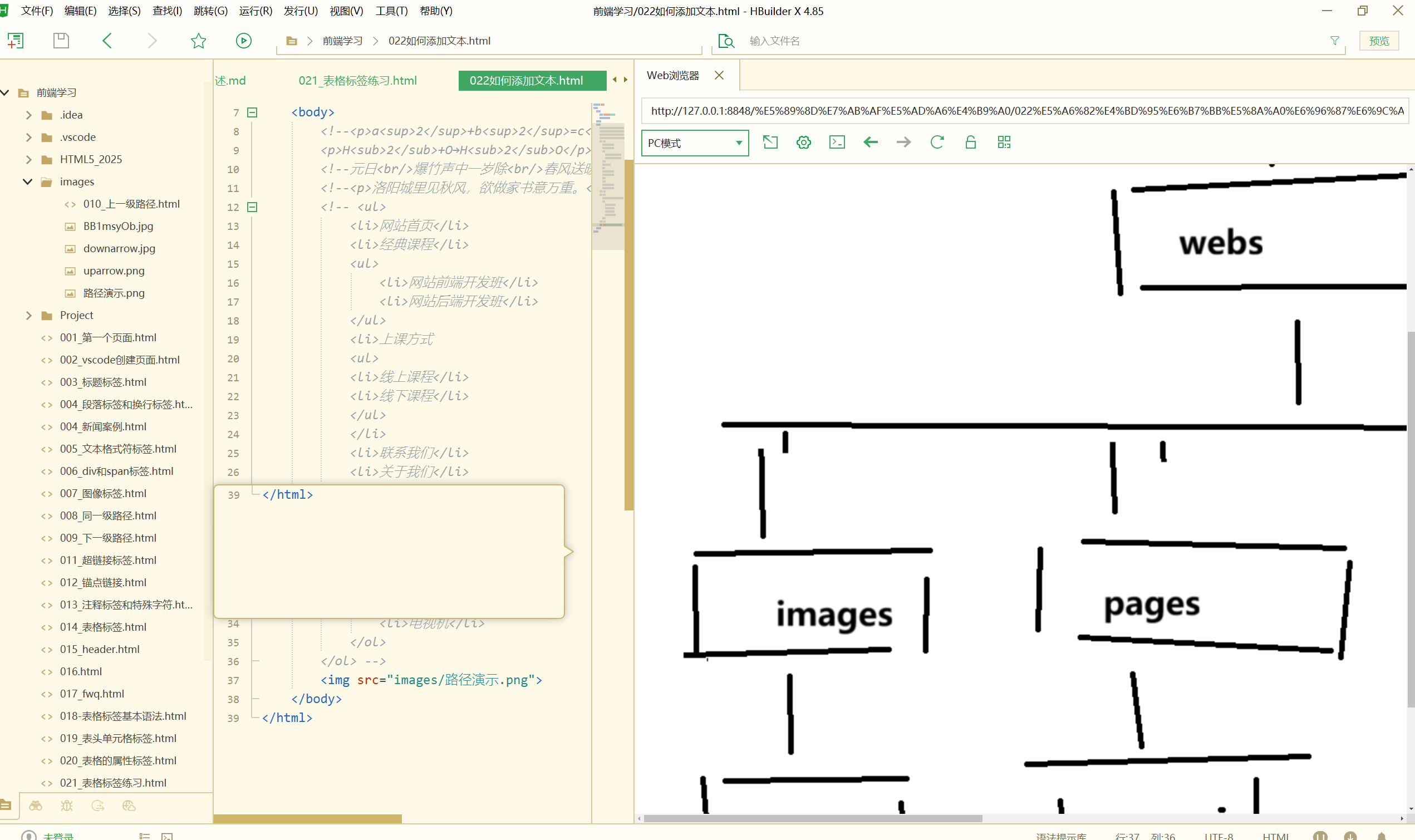Click the 预览 preview button

[x=1378, y=41]
